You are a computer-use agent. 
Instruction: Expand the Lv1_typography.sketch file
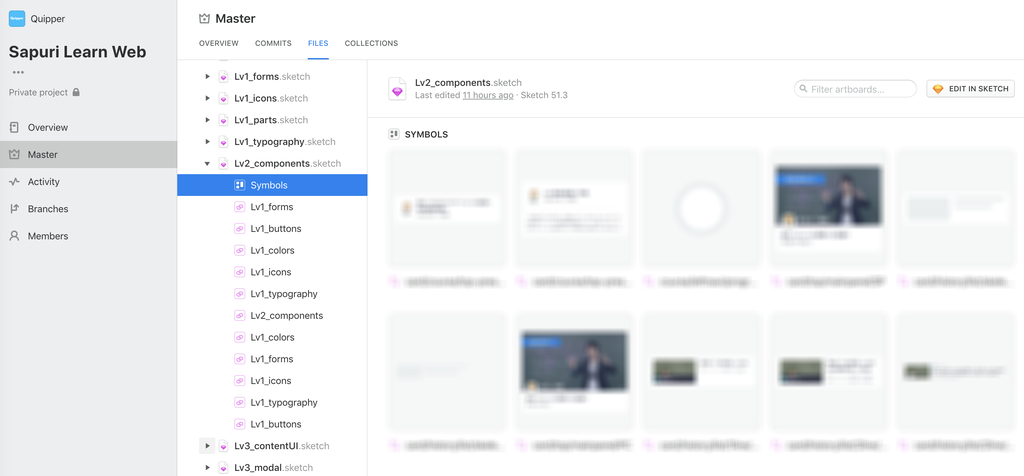pos(208,142)
